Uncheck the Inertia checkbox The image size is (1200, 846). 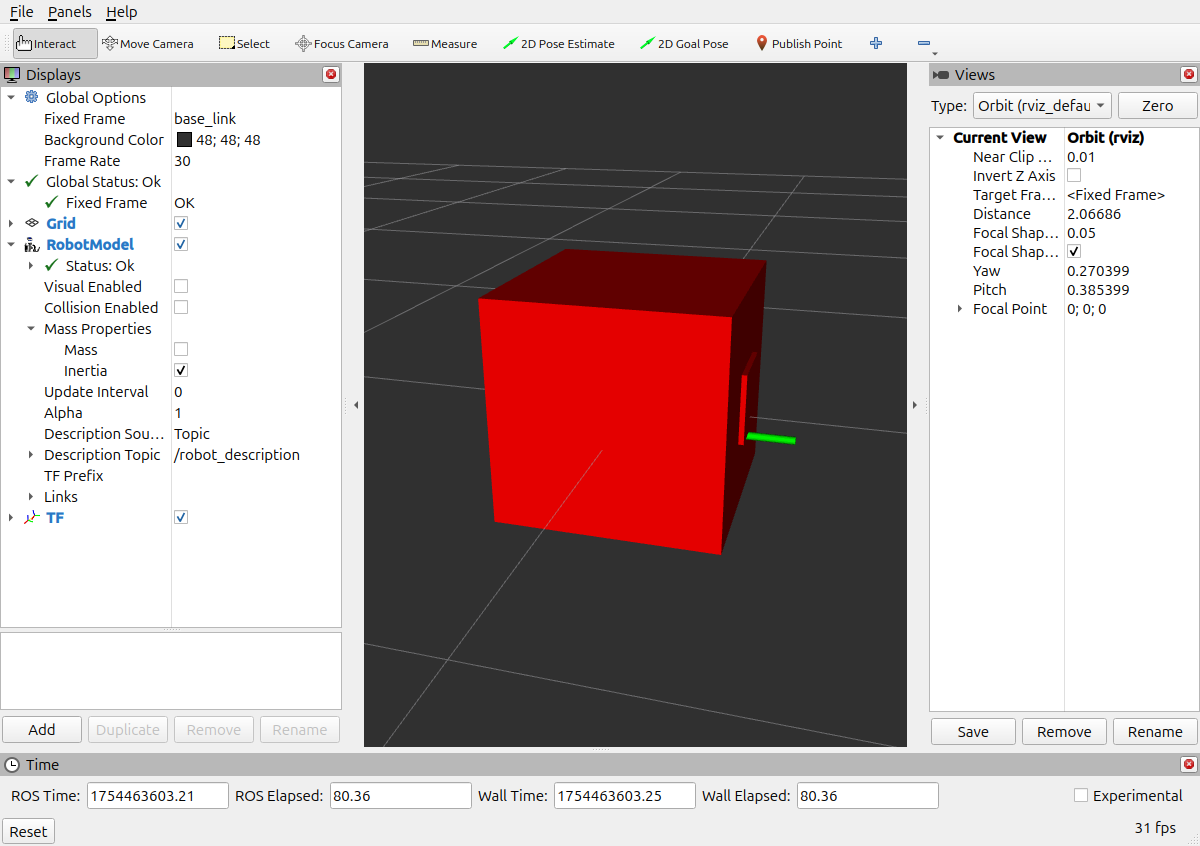(x=181, y=371)
